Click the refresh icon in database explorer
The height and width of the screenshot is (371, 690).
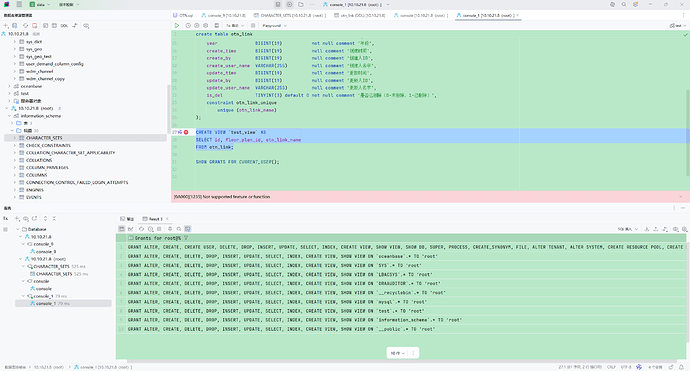26,26
